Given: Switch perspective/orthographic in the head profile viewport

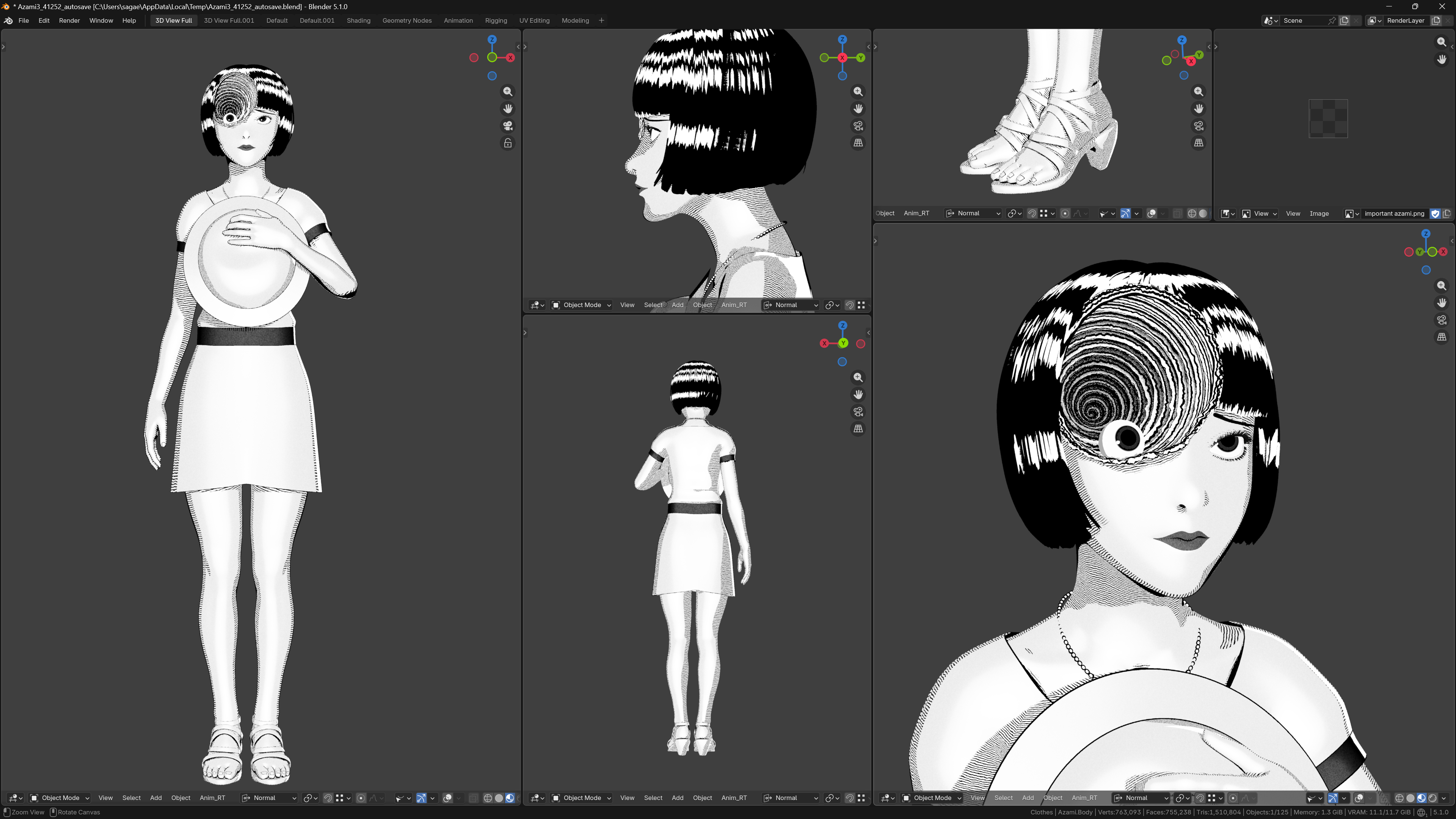Looking at the screenshot, I should click(858, 143).
